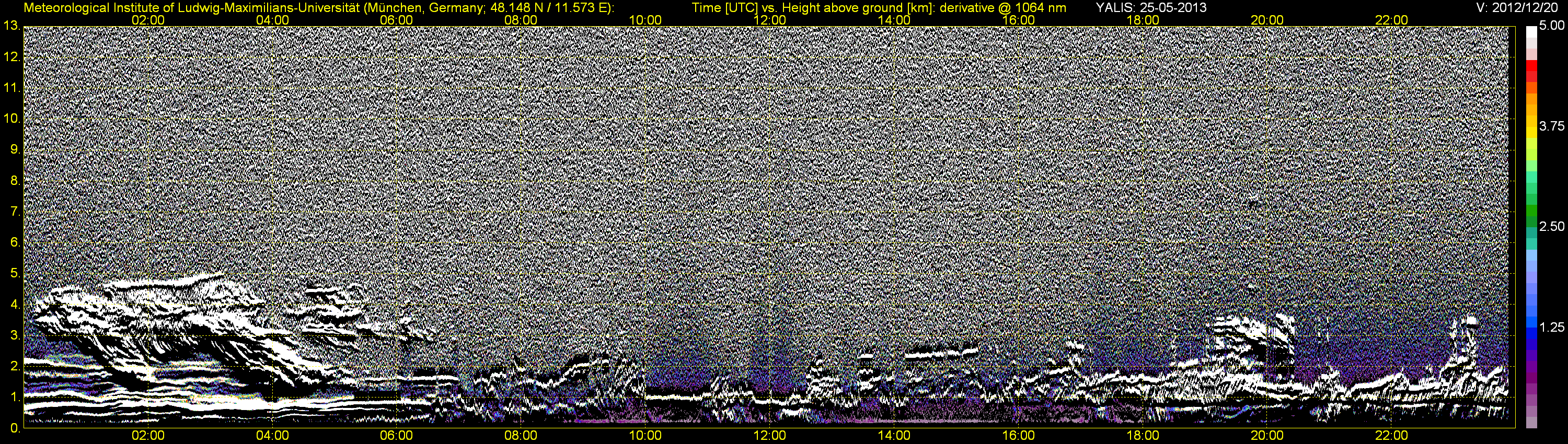The width and height of the screenshot is (1568, 444).
Task: Select the 11 km height axis label
Action: 11,88
